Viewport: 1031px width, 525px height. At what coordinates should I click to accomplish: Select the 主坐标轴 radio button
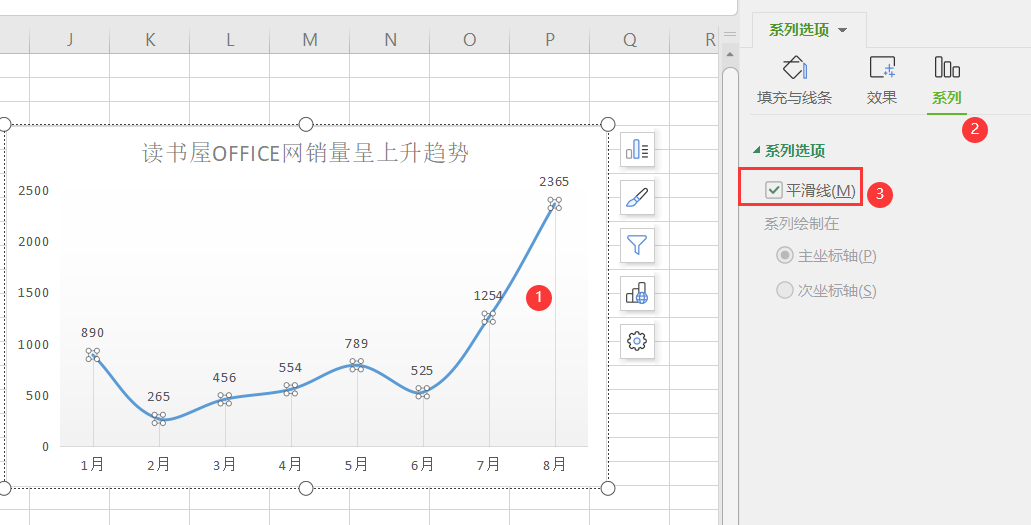coord(785,256)
